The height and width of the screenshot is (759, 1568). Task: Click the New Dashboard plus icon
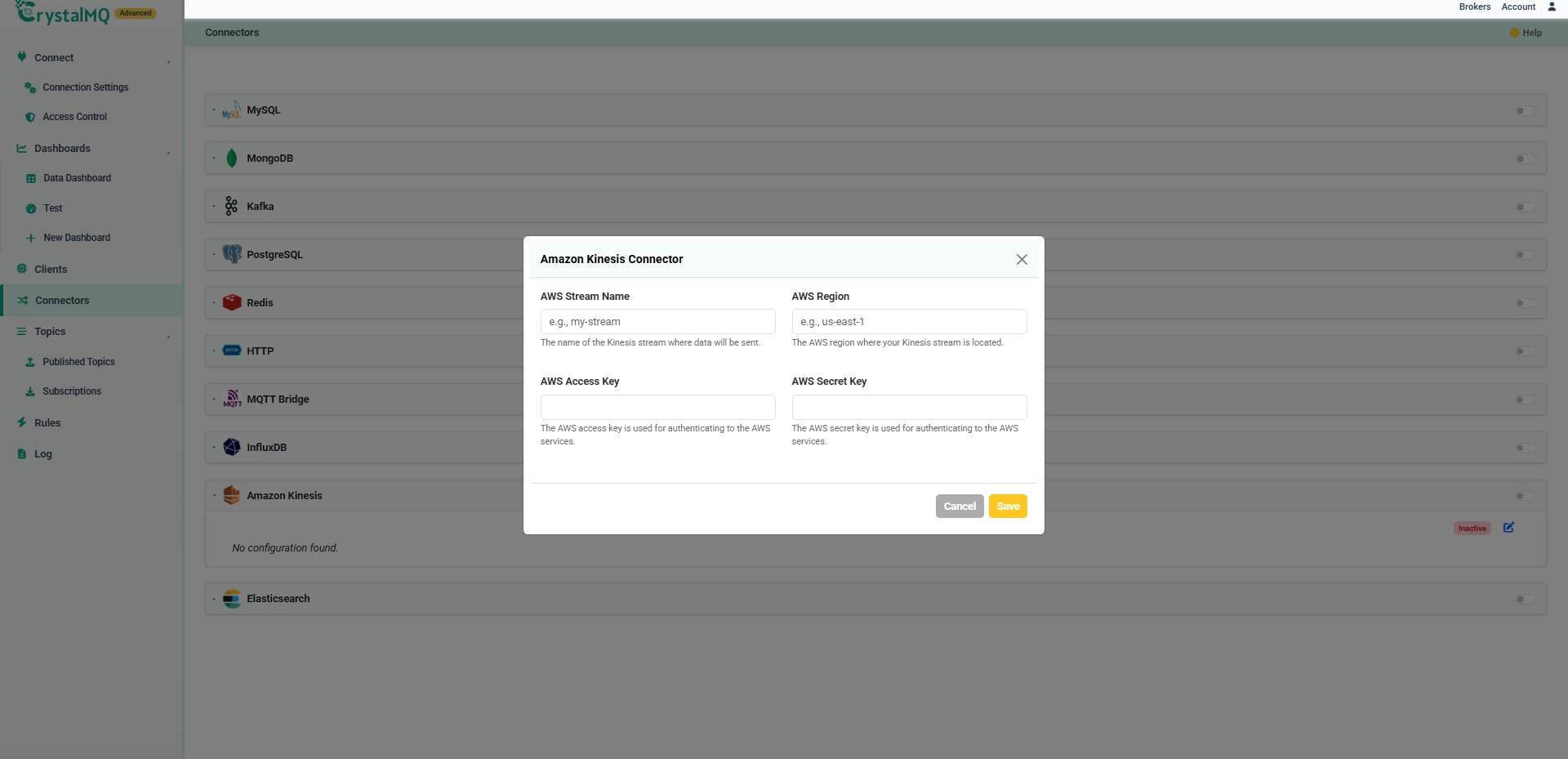click(x=31, y=238)
